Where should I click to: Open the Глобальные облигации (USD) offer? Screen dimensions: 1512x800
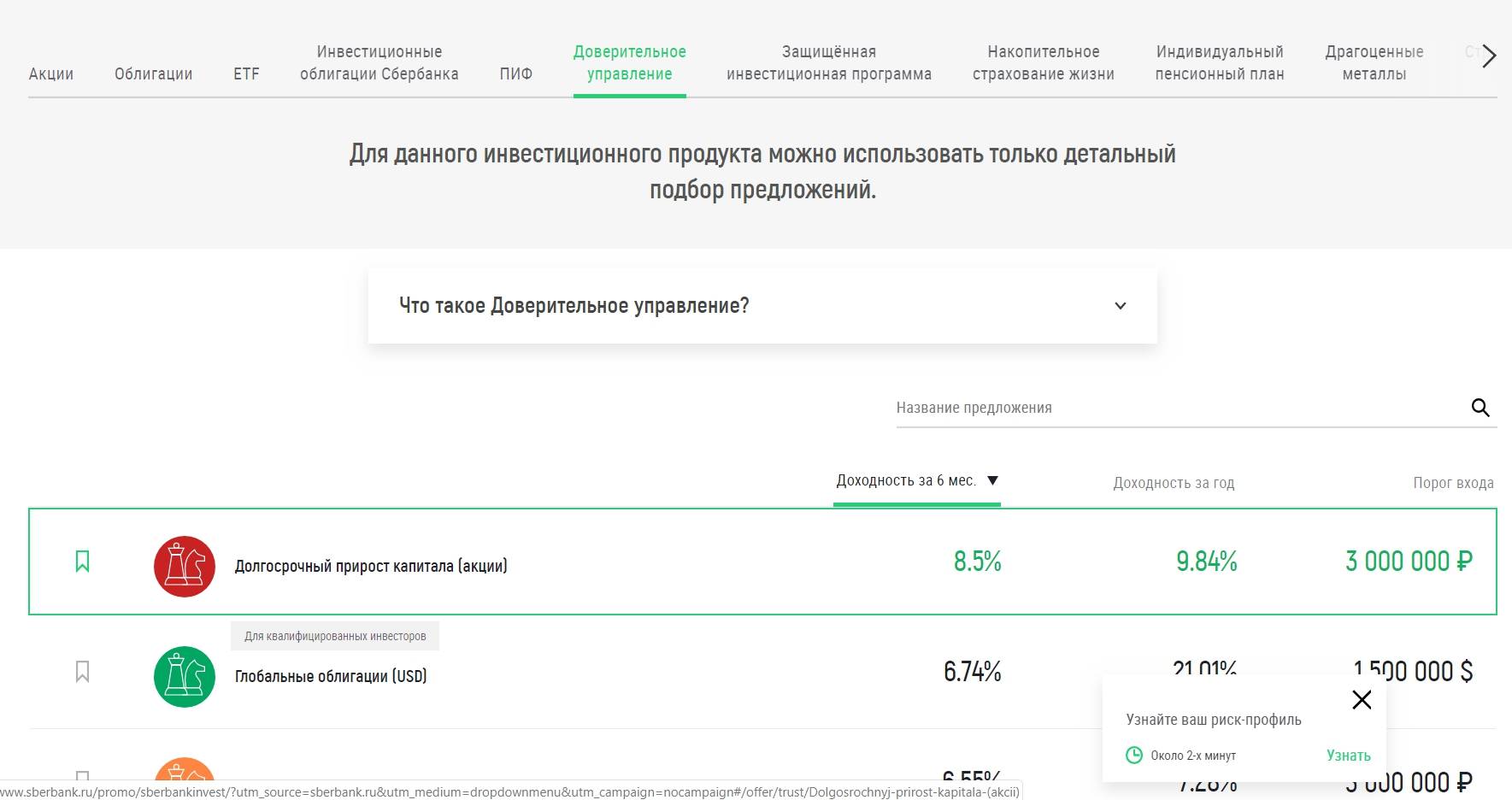click(331, 676)
